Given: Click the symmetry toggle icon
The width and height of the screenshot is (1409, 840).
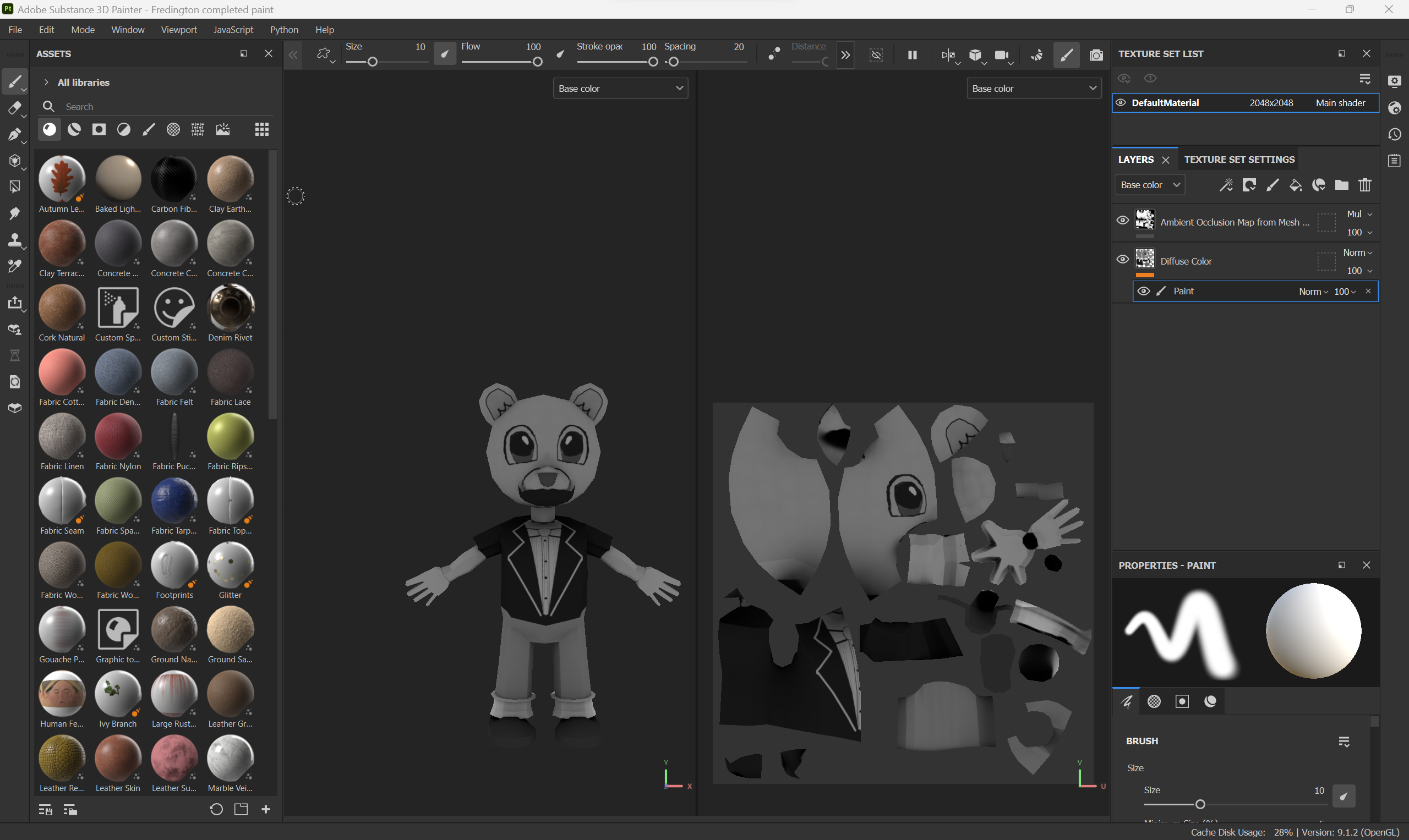Looking at the screenshot, I should [x=947, y=55].
